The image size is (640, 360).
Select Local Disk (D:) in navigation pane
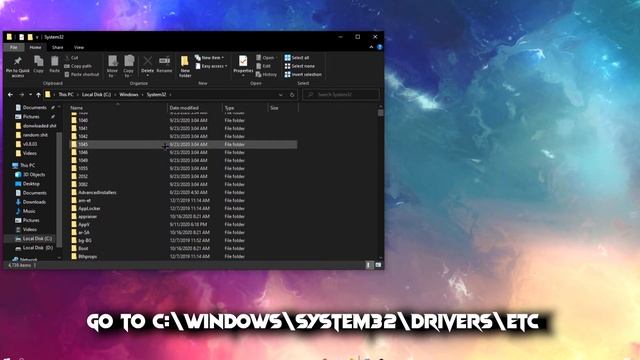click(x=38, y=248)
